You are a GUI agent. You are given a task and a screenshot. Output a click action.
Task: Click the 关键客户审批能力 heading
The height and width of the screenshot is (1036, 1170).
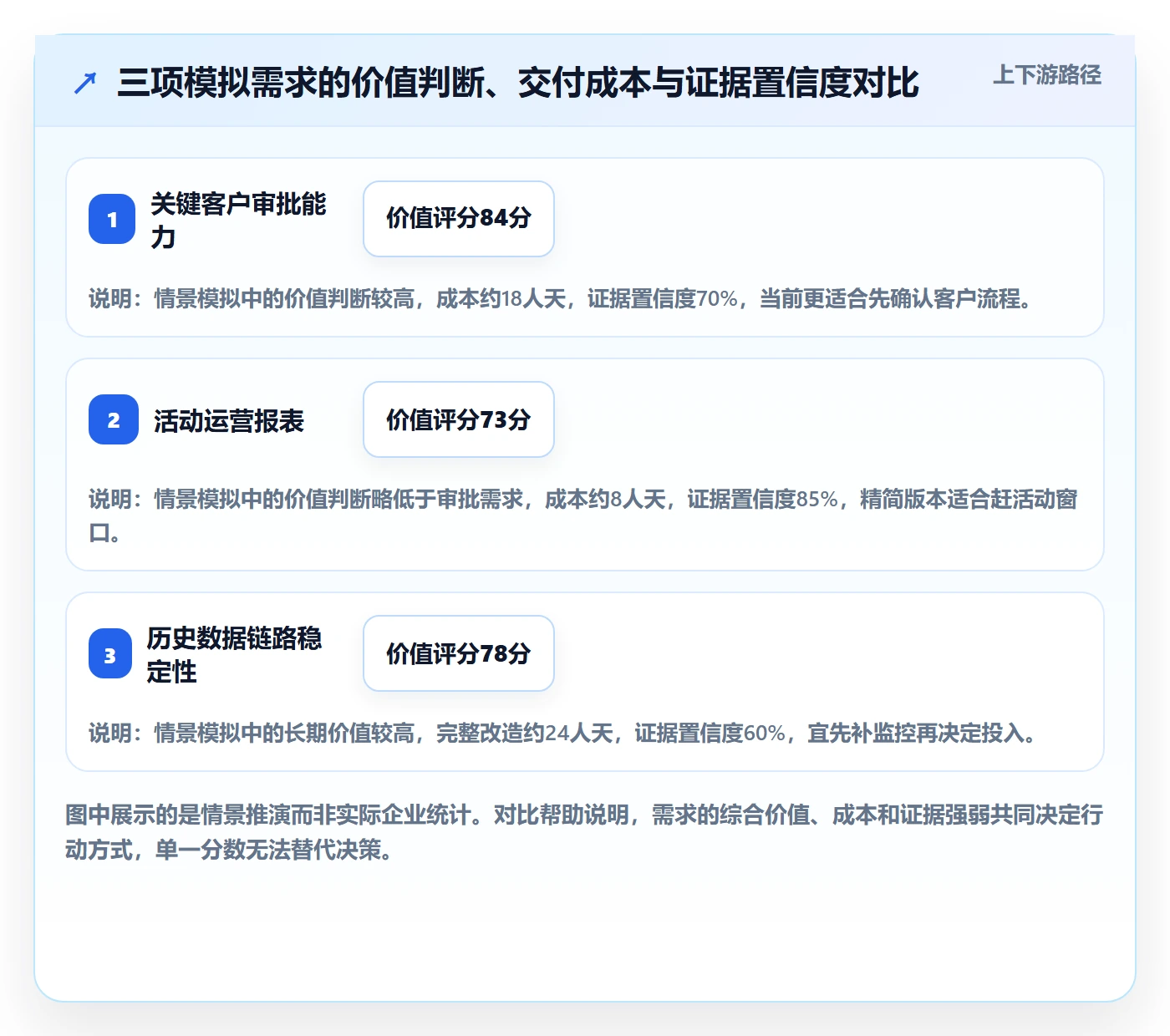point(238,220)
